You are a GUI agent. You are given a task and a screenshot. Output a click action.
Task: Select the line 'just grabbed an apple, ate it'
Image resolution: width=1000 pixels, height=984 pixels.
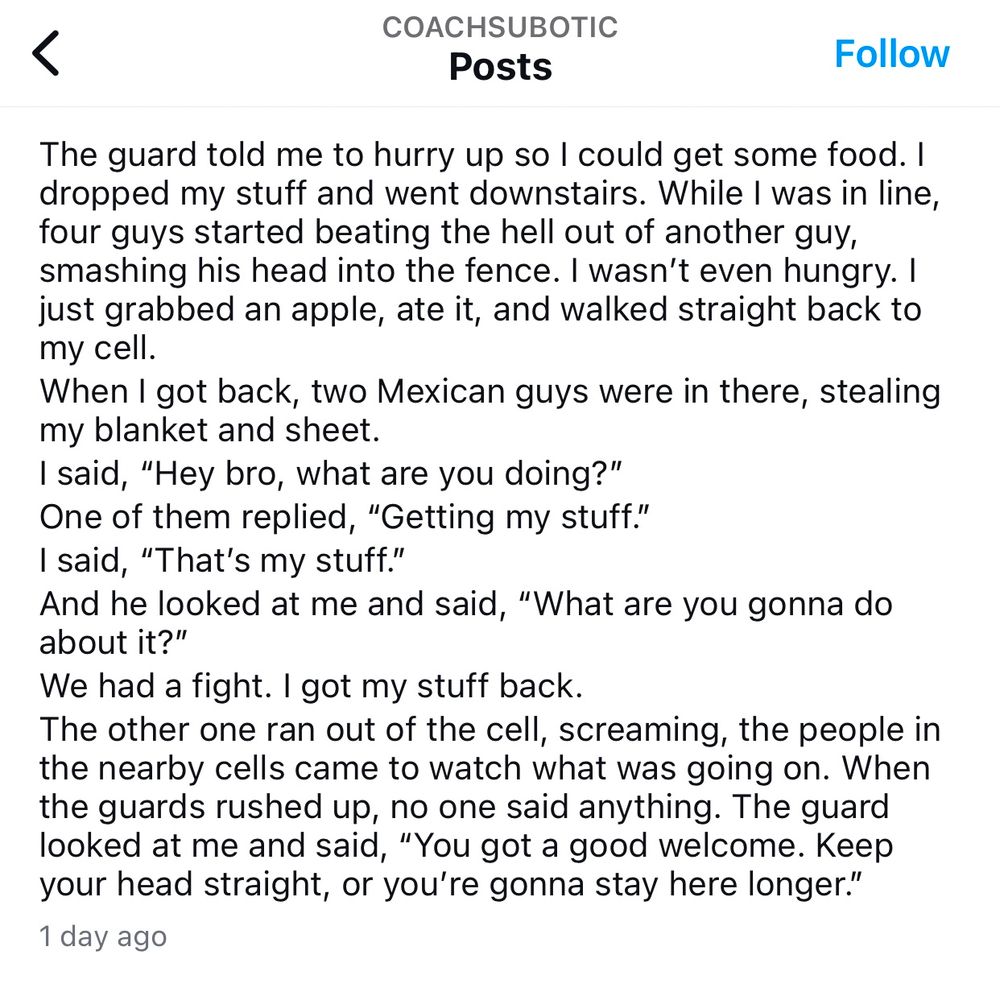[x=480, y=309]
